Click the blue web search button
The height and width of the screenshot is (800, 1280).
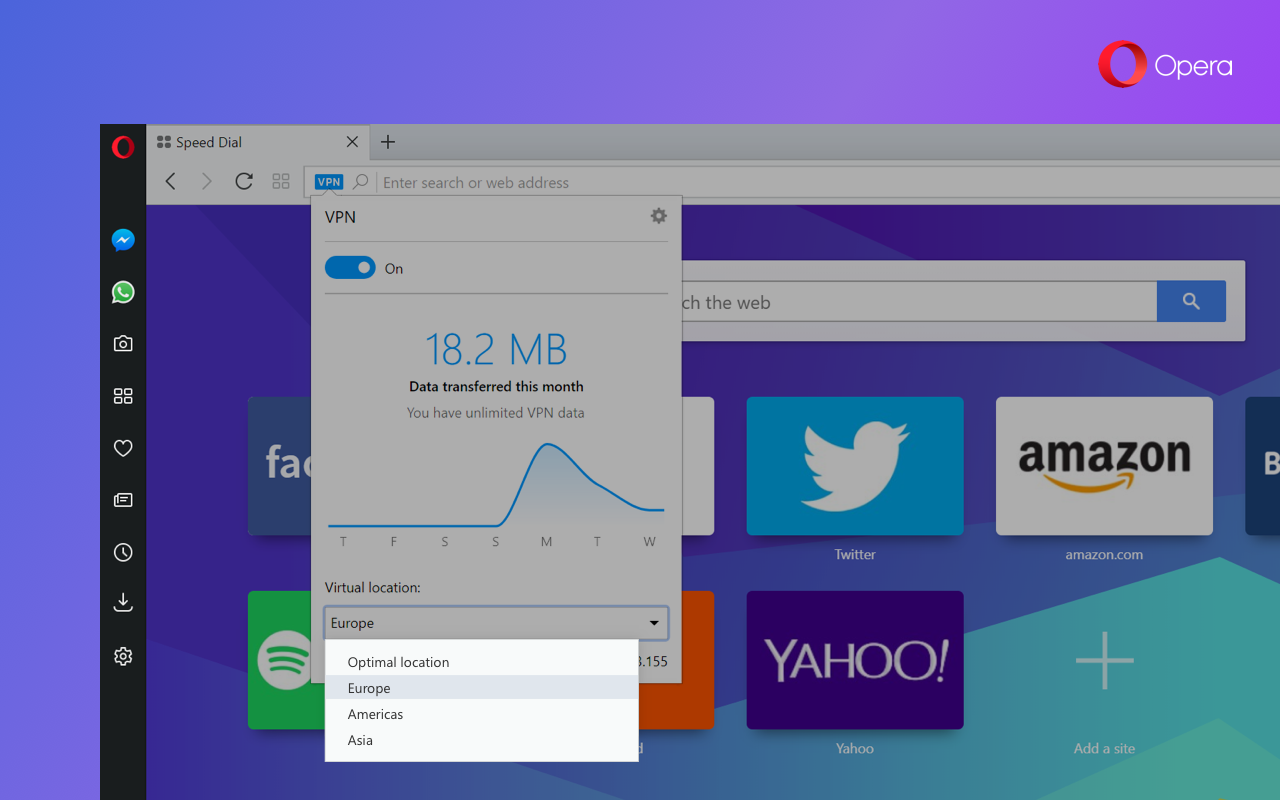click(x=1190, y=301)
